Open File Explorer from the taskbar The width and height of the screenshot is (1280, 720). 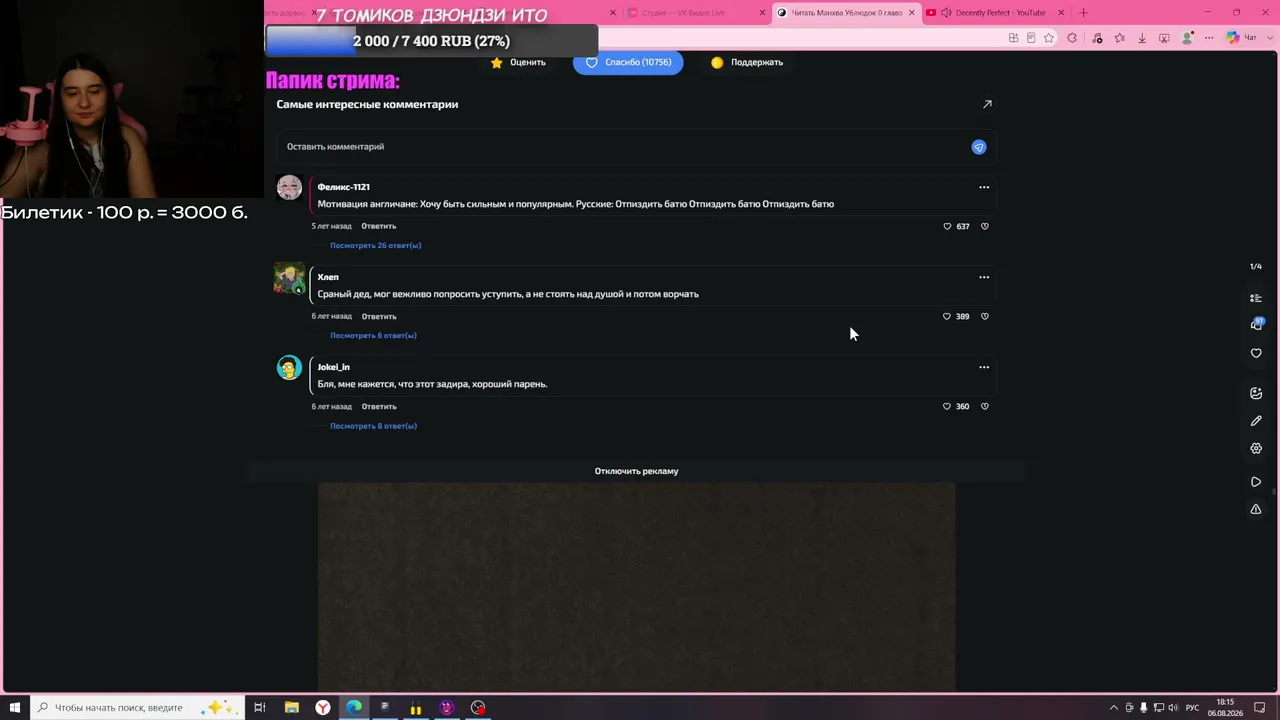(292, 707)
